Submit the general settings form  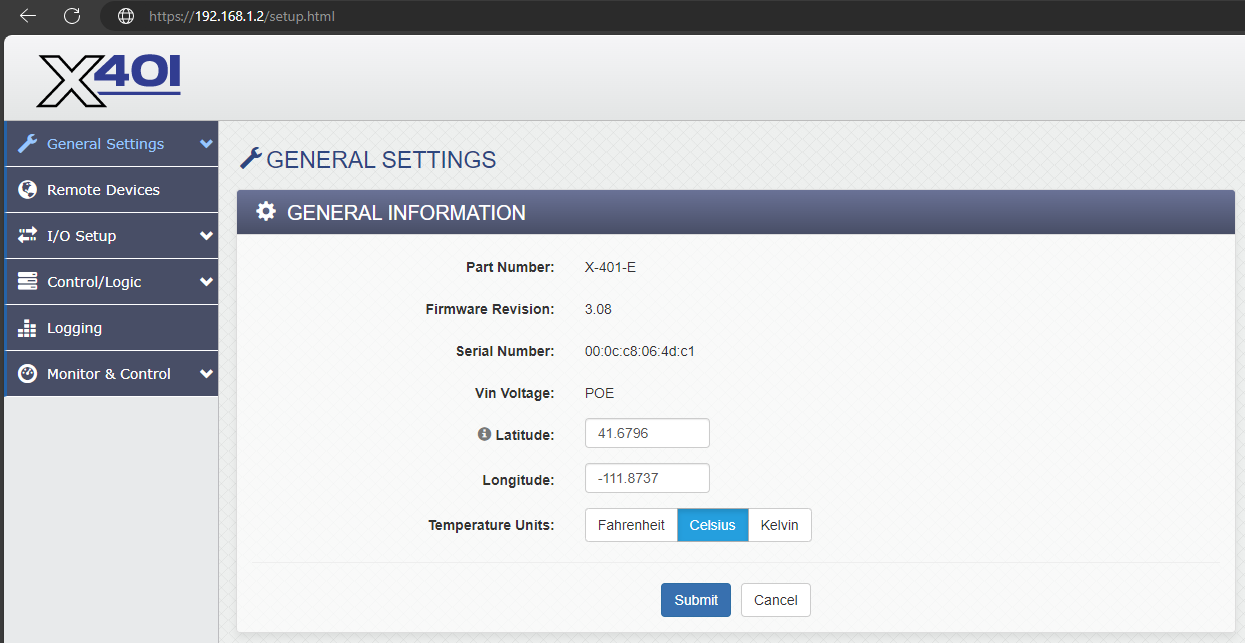pyautogui.click(x=695, y=599)
